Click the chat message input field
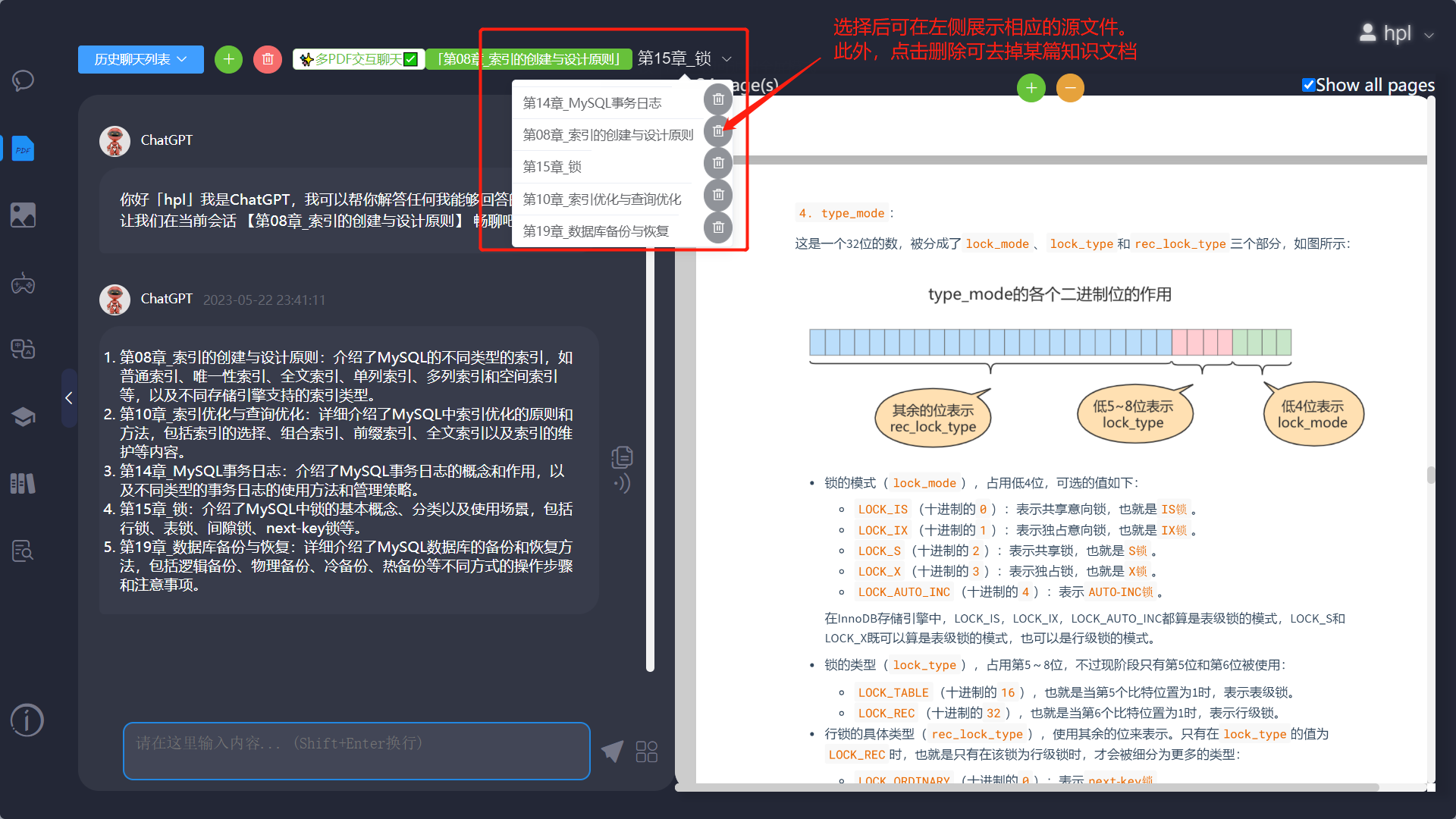 [356, 751]
